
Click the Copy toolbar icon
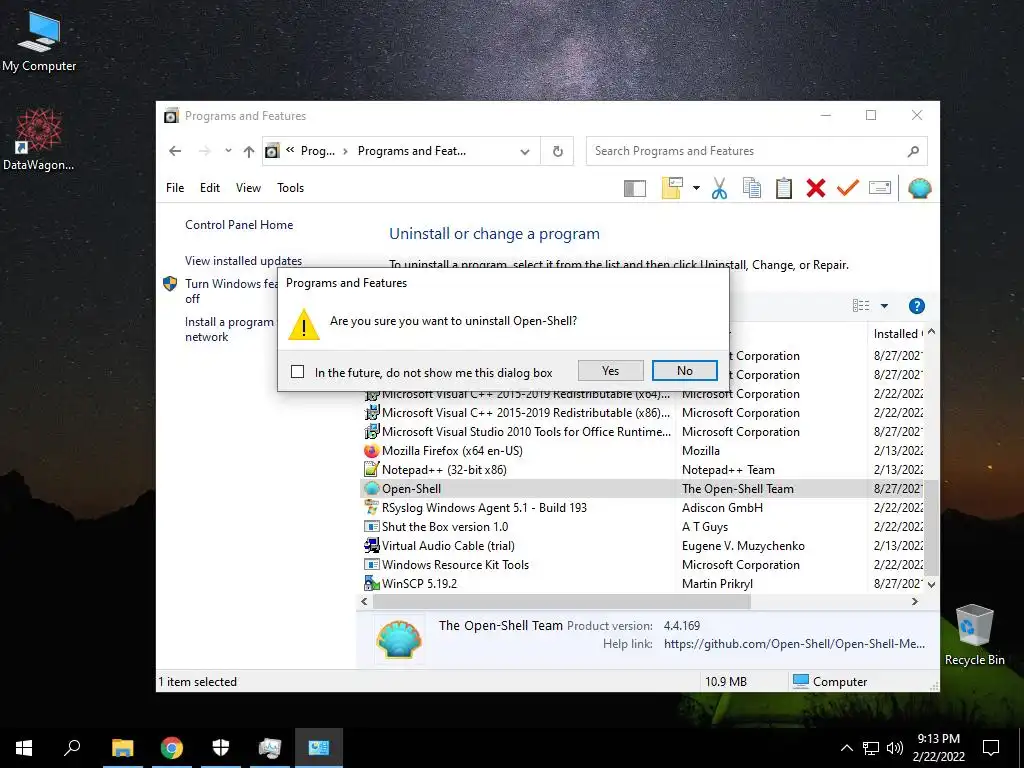pyautogui.click(x=752, y=188)
